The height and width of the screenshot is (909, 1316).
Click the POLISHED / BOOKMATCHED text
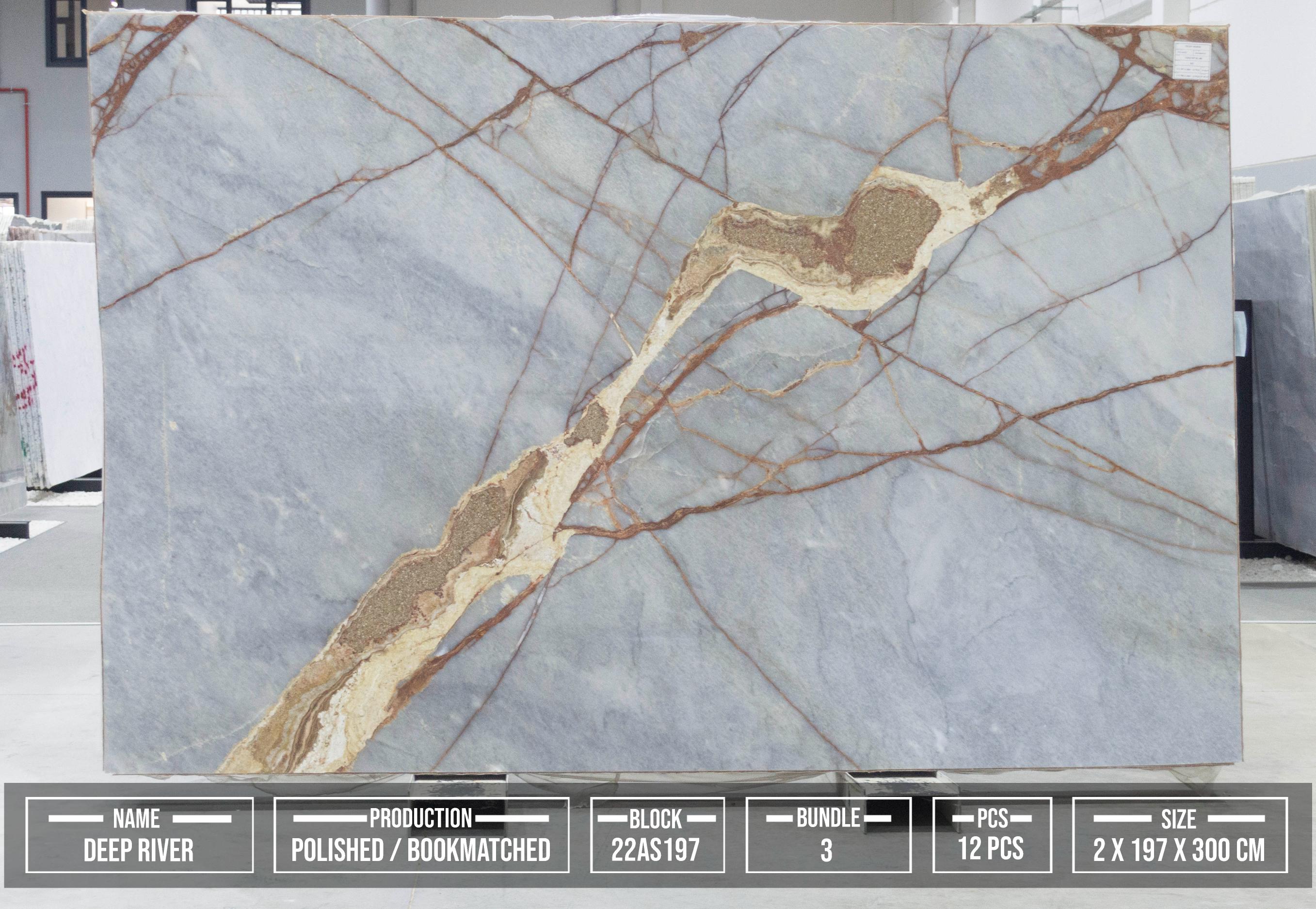[x=420, y=850]
